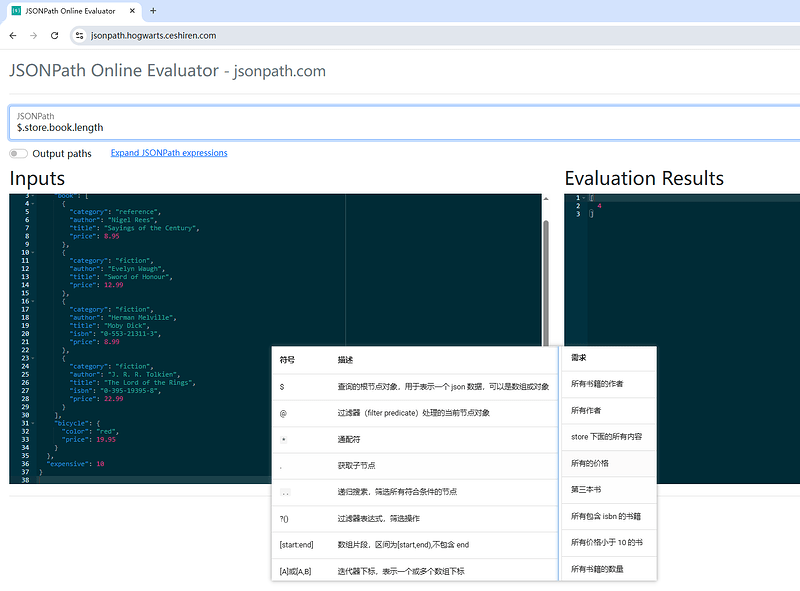Click the result value 4 in Evaluation Results
800x591 pixels.
599,206
